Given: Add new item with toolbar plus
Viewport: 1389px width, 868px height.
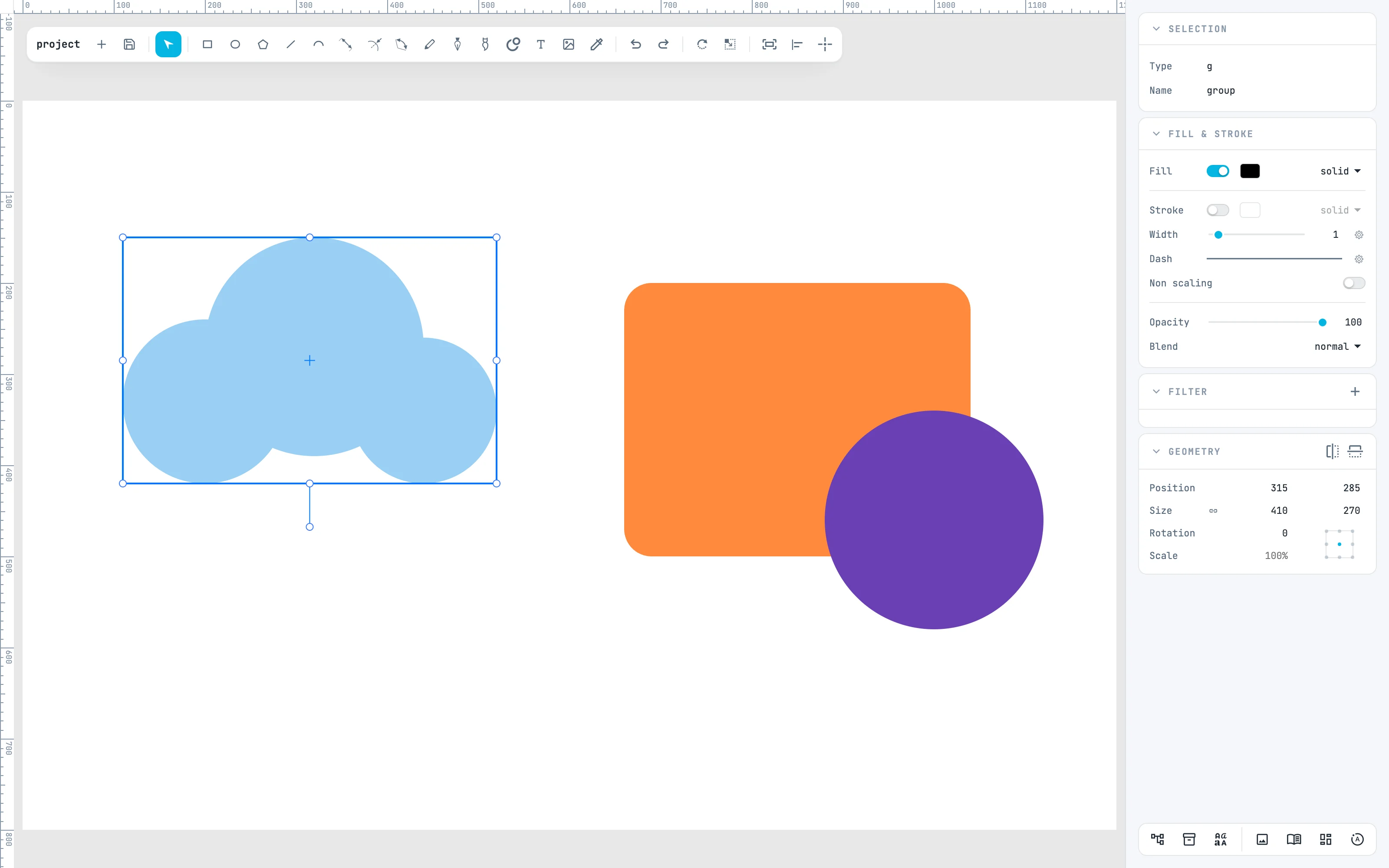Looking at the screenshot, I should [x=102, y=44].
